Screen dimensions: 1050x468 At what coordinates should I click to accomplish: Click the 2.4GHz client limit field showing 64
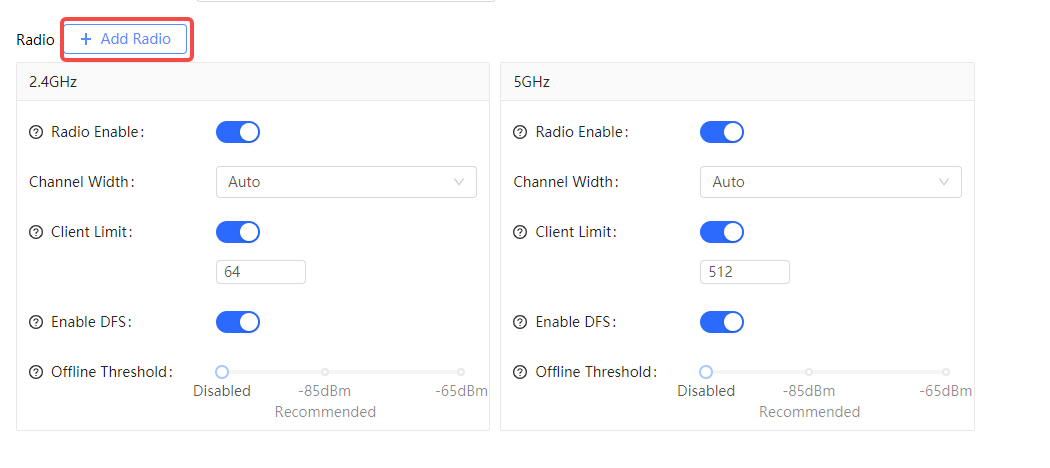(x=260, y=272)
